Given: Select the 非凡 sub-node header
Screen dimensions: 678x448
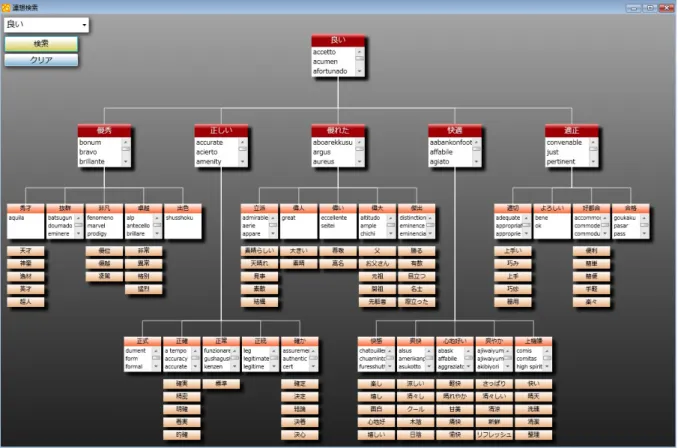Looking at the screenshot, I should 104,208.
